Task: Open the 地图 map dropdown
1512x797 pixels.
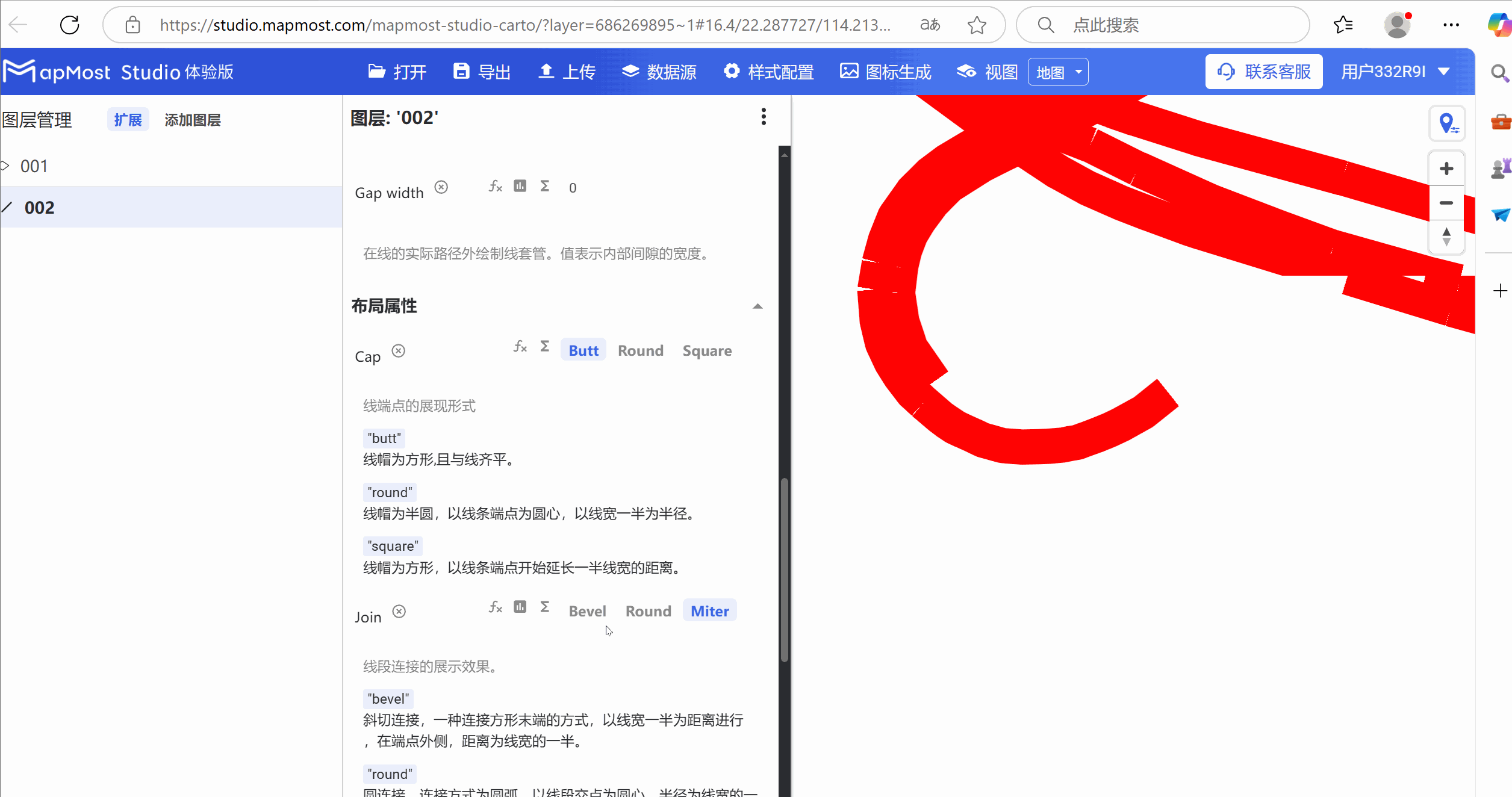Action: point(1057,72)
